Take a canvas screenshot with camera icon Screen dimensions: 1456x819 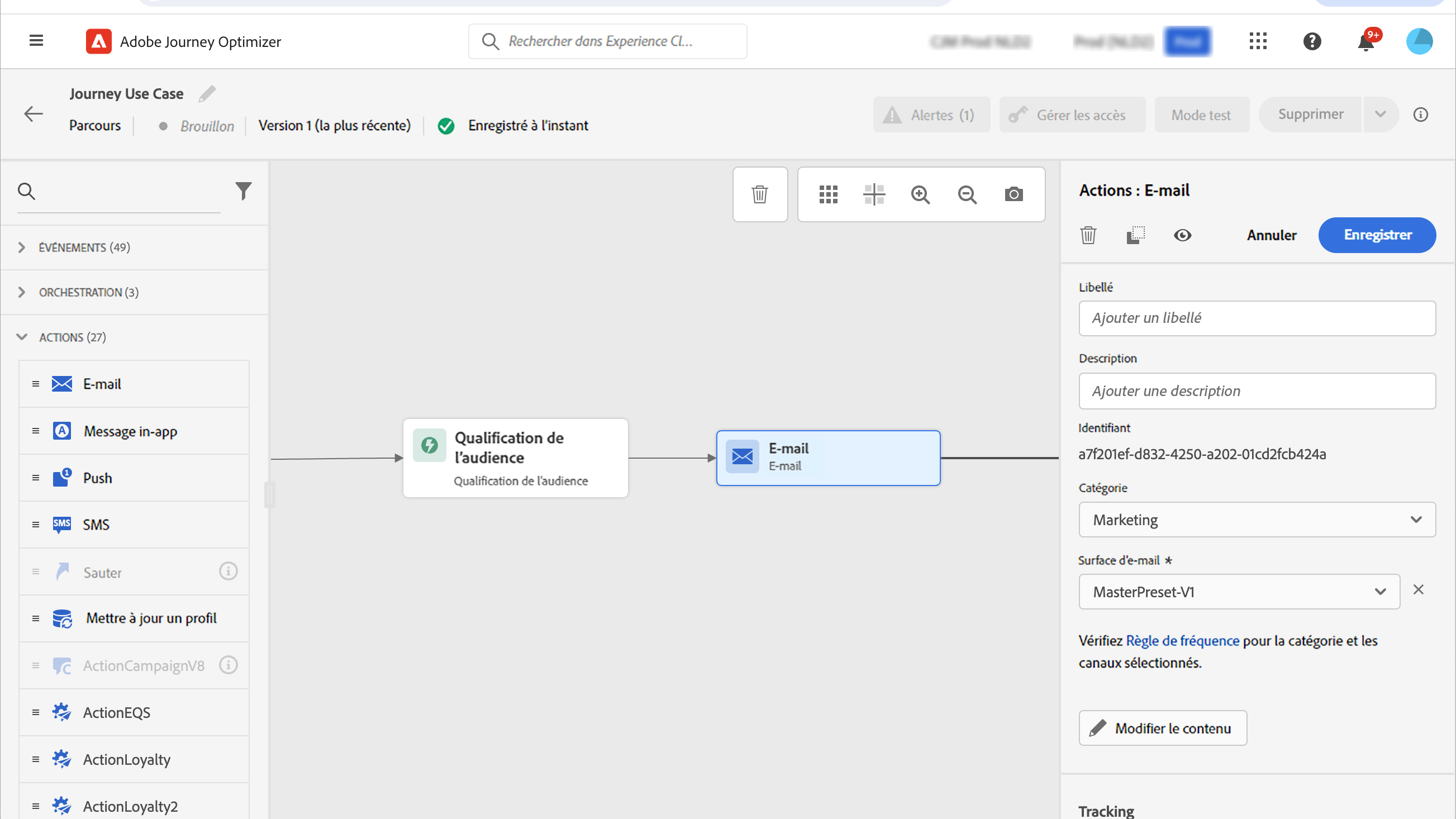coord(1014,194)
